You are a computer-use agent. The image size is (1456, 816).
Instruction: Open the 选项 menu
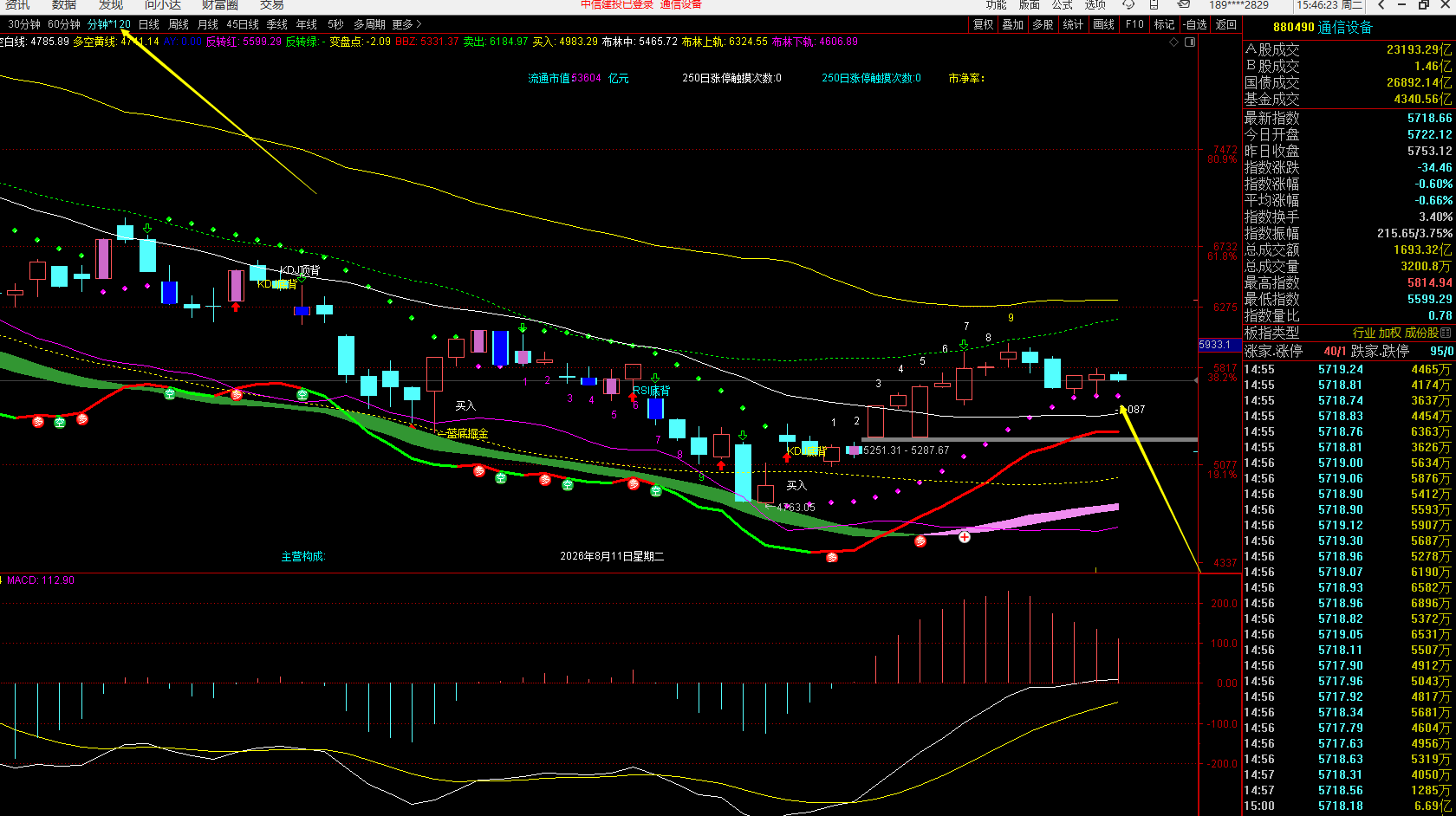[x=1095, y=5]
